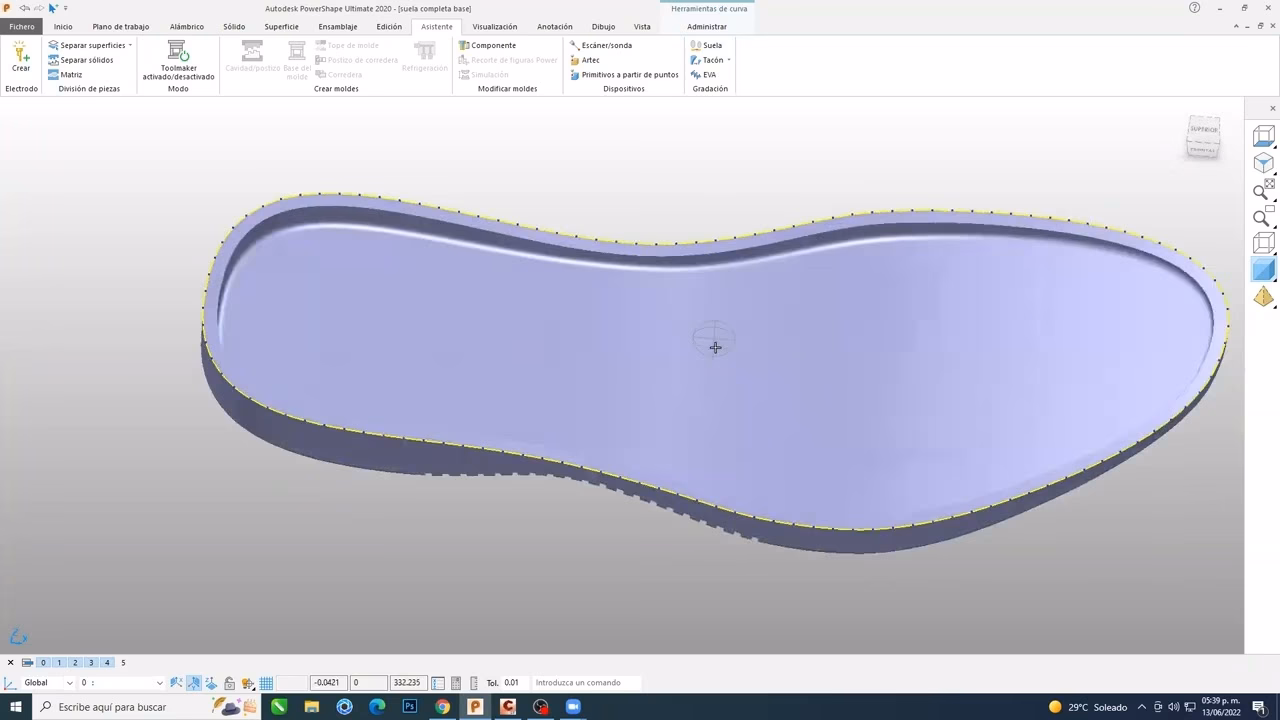
Task: Click the zoom to fit magnifier icon
Action: pos(1263,191)
